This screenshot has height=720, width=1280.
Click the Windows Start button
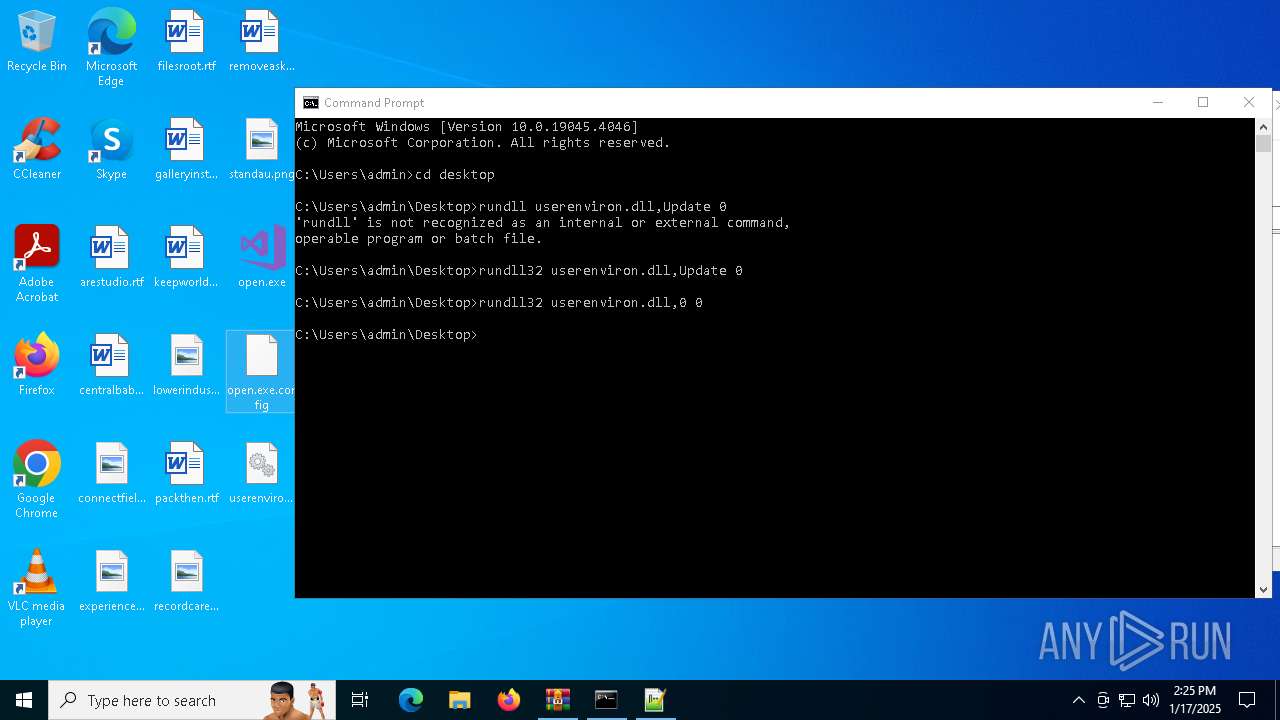[24, 700]
